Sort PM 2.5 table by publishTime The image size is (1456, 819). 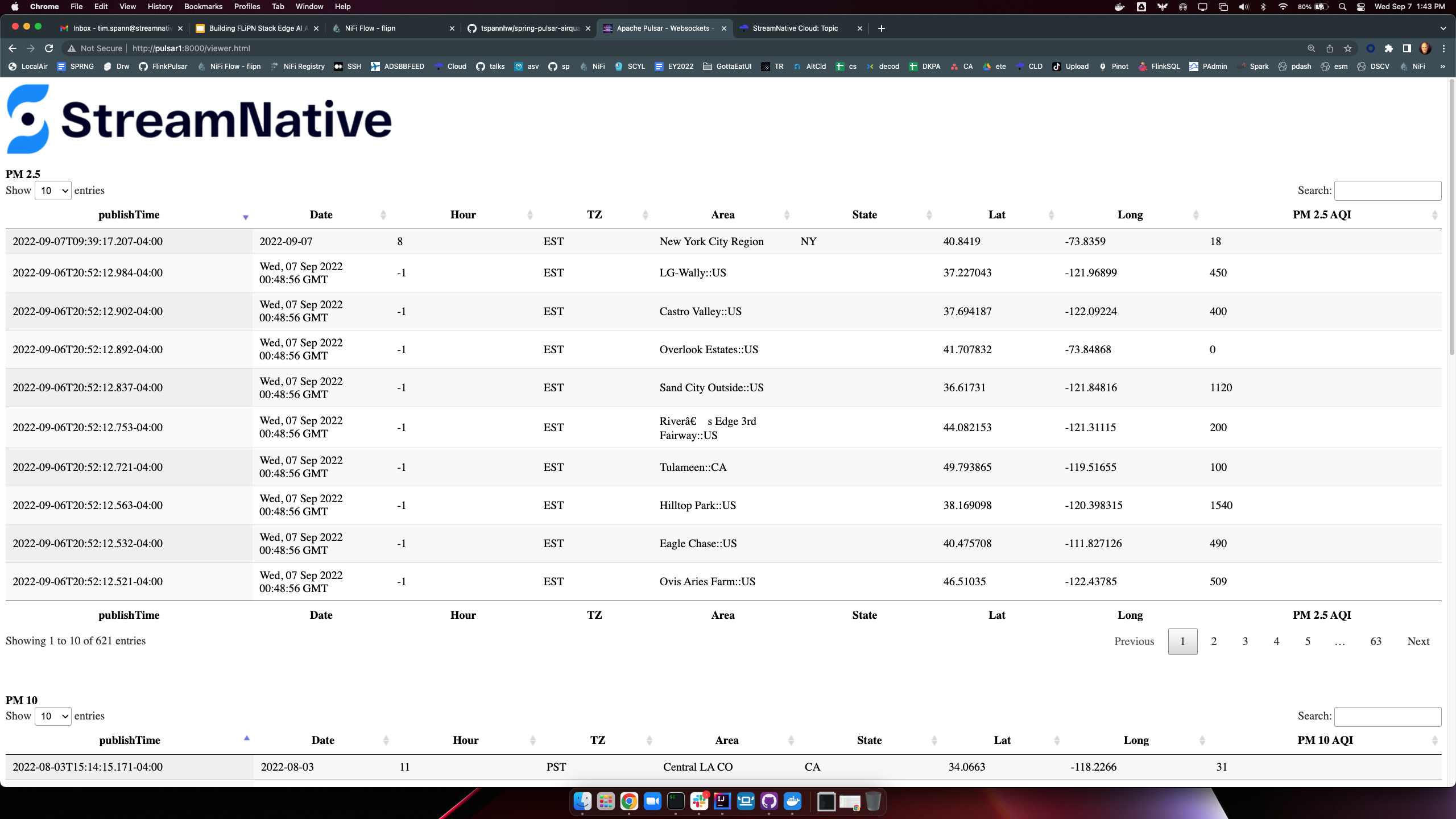[x=129, y=215]
